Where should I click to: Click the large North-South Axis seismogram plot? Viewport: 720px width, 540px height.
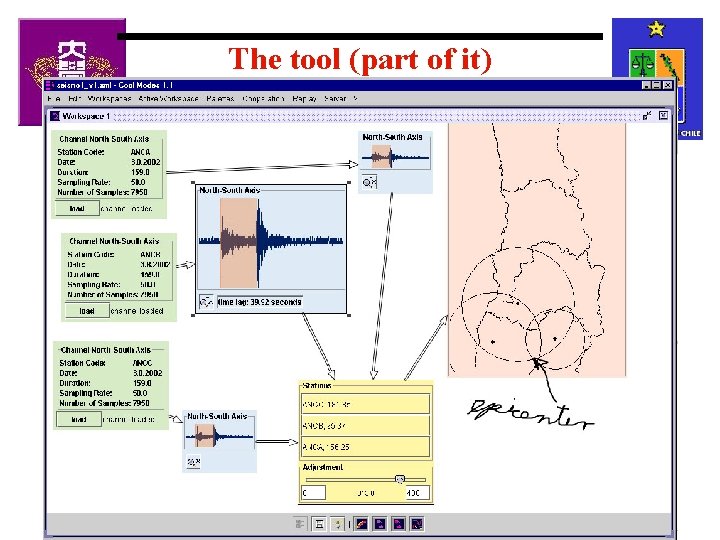pos(271,241)
